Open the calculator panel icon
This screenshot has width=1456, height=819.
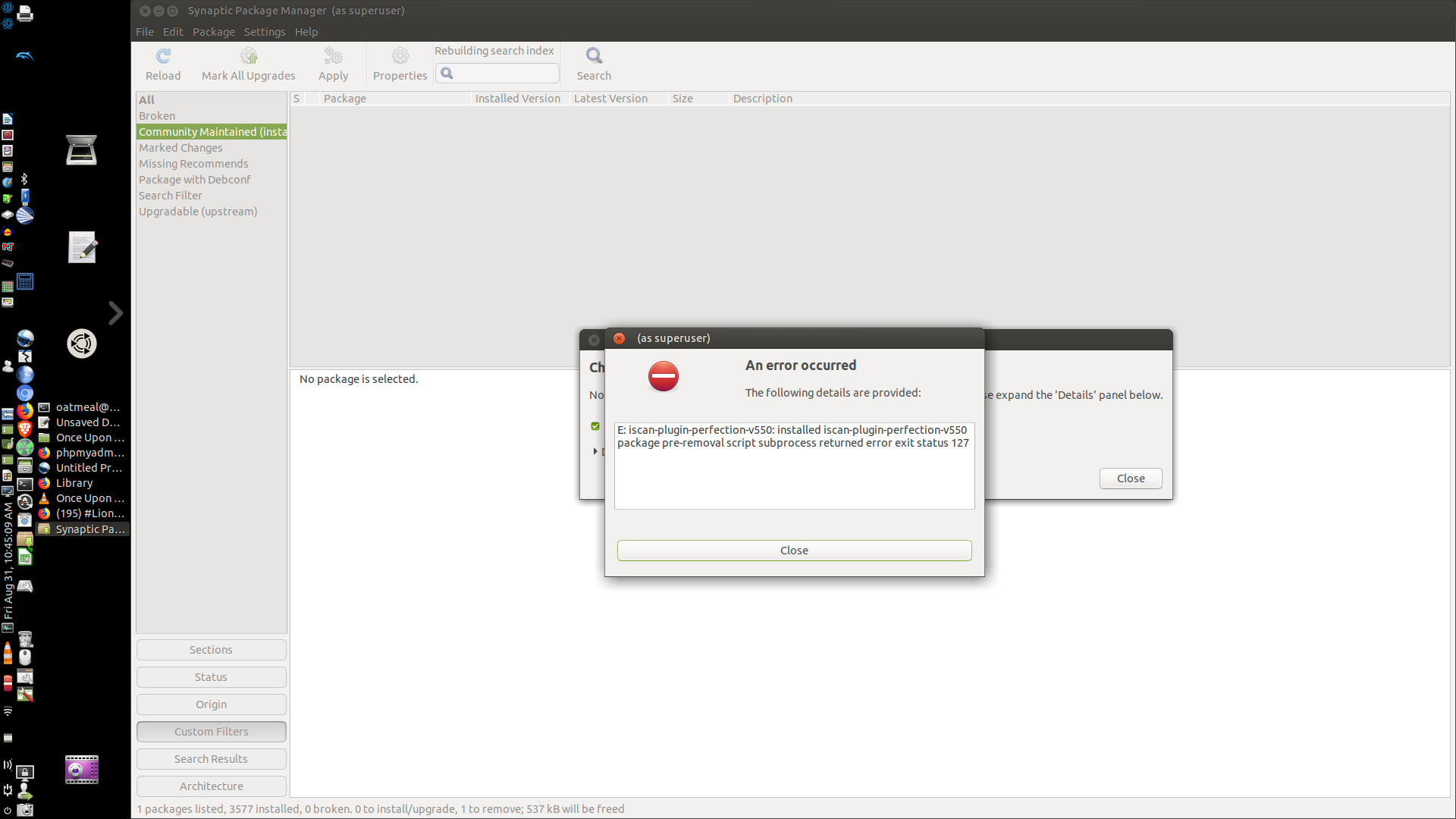(25, 281)
